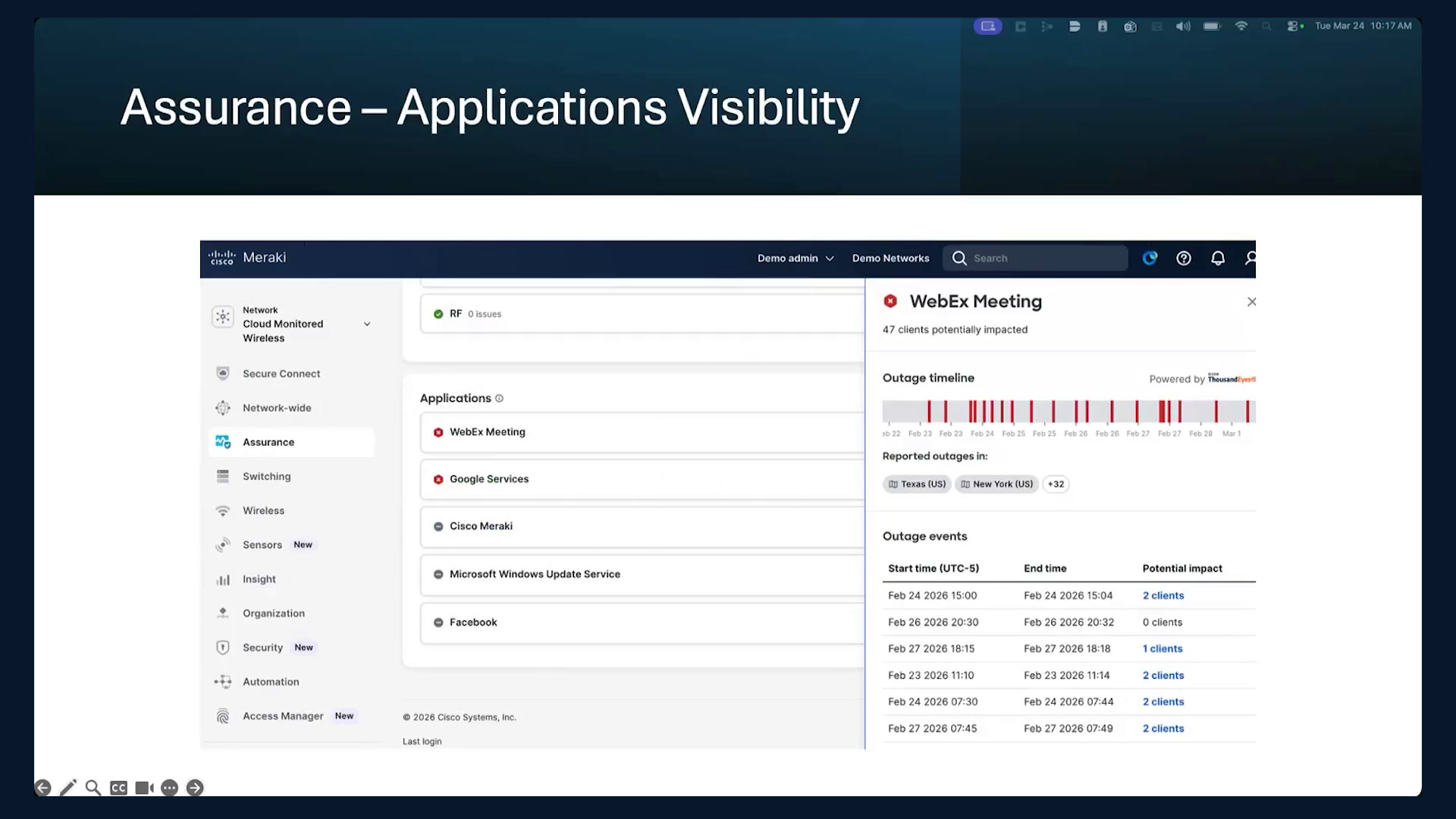Open the Assurance menu item

pyautogui.click(x=291, y=442)
